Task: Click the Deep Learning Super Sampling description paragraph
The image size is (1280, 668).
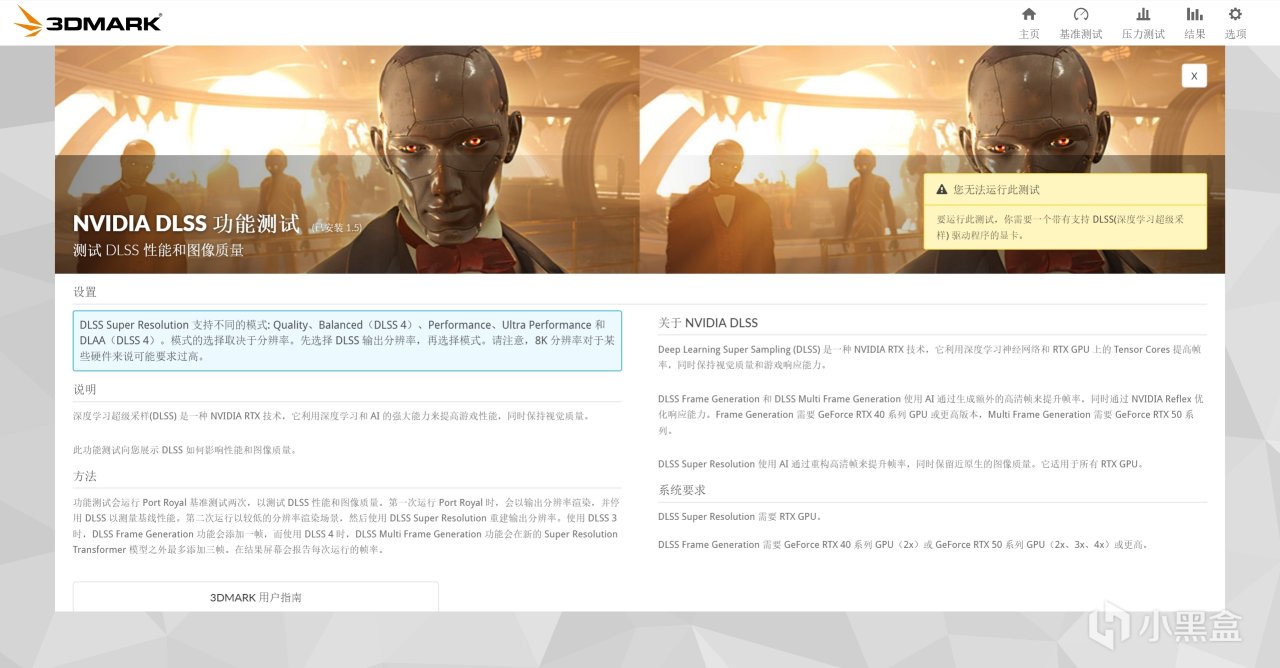Action: [930, 357]
